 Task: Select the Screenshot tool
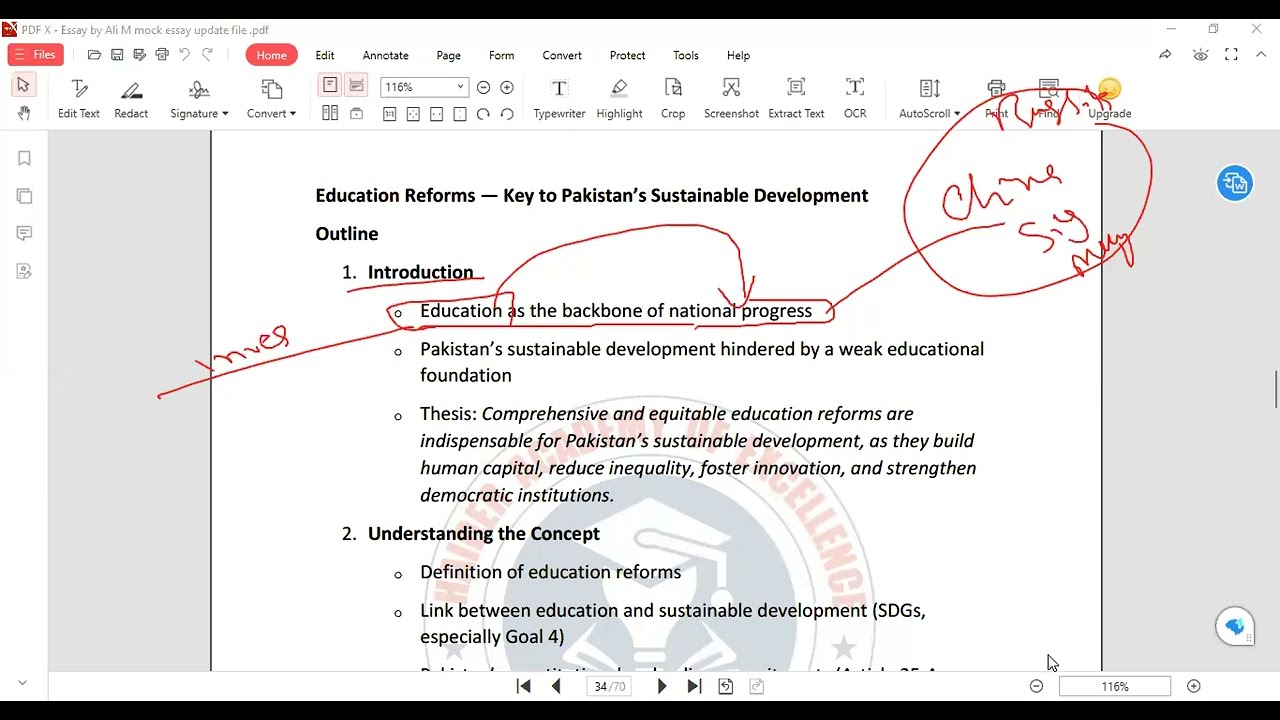point(731,99)
